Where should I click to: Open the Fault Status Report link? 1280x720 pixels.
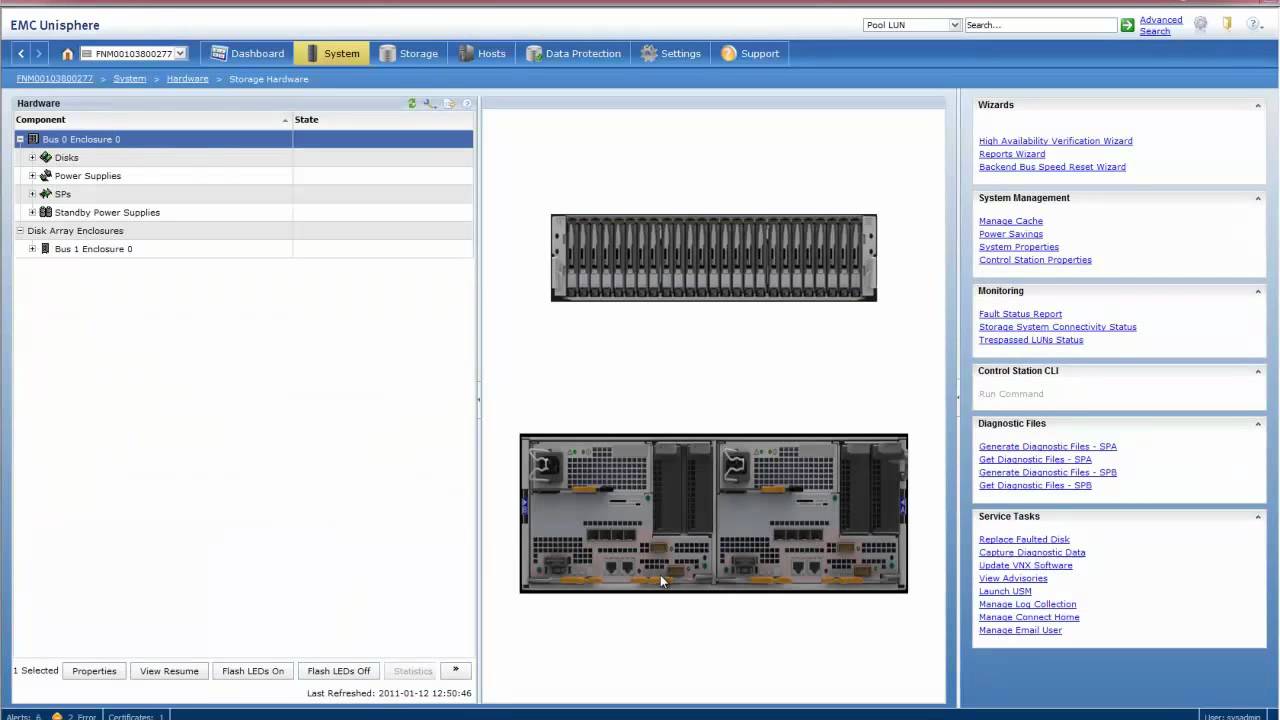pos(1020,314)
